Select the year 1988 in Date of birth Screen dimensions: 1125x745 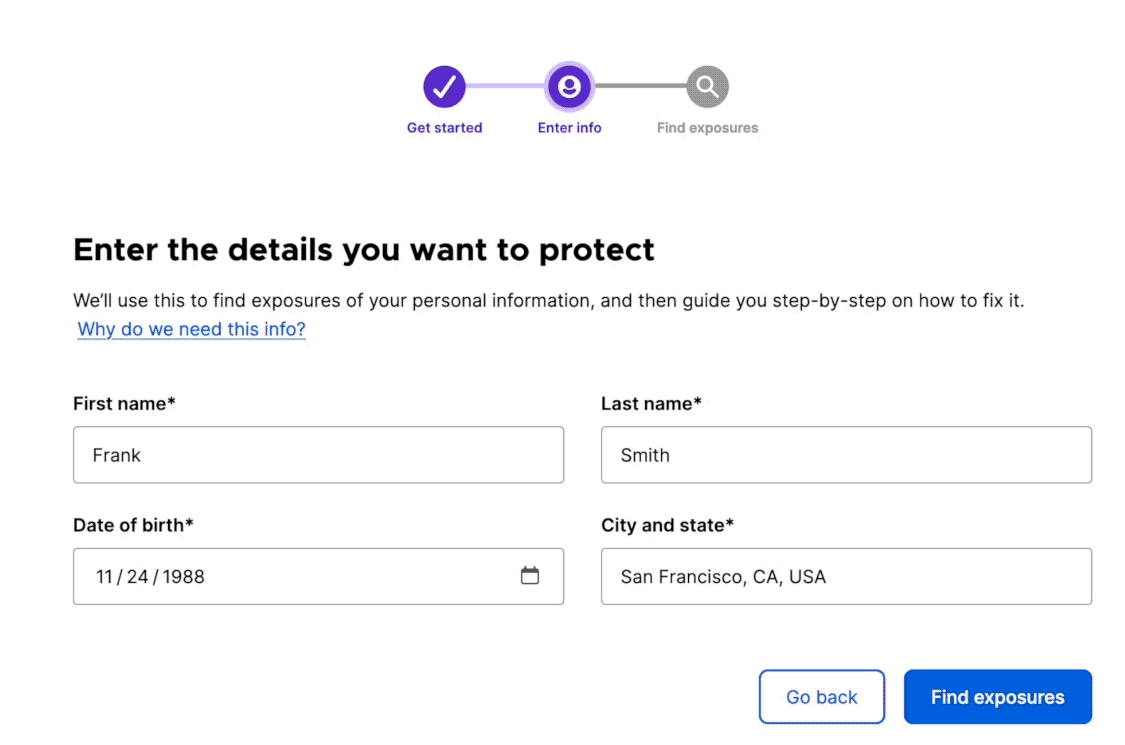coord(183,577)
